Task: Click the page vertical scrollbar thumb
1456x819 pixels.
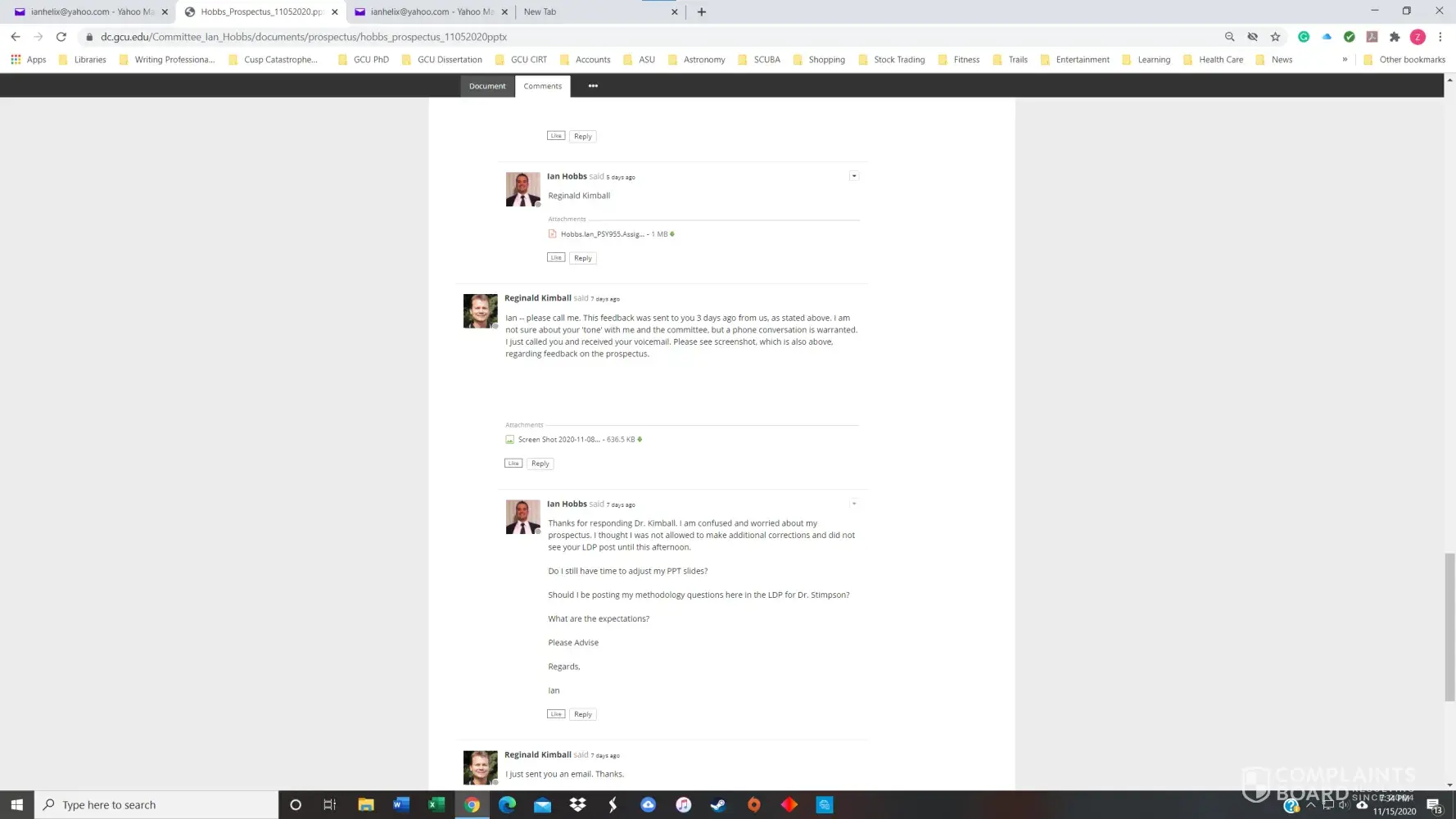Action: tap(1449, 627)
